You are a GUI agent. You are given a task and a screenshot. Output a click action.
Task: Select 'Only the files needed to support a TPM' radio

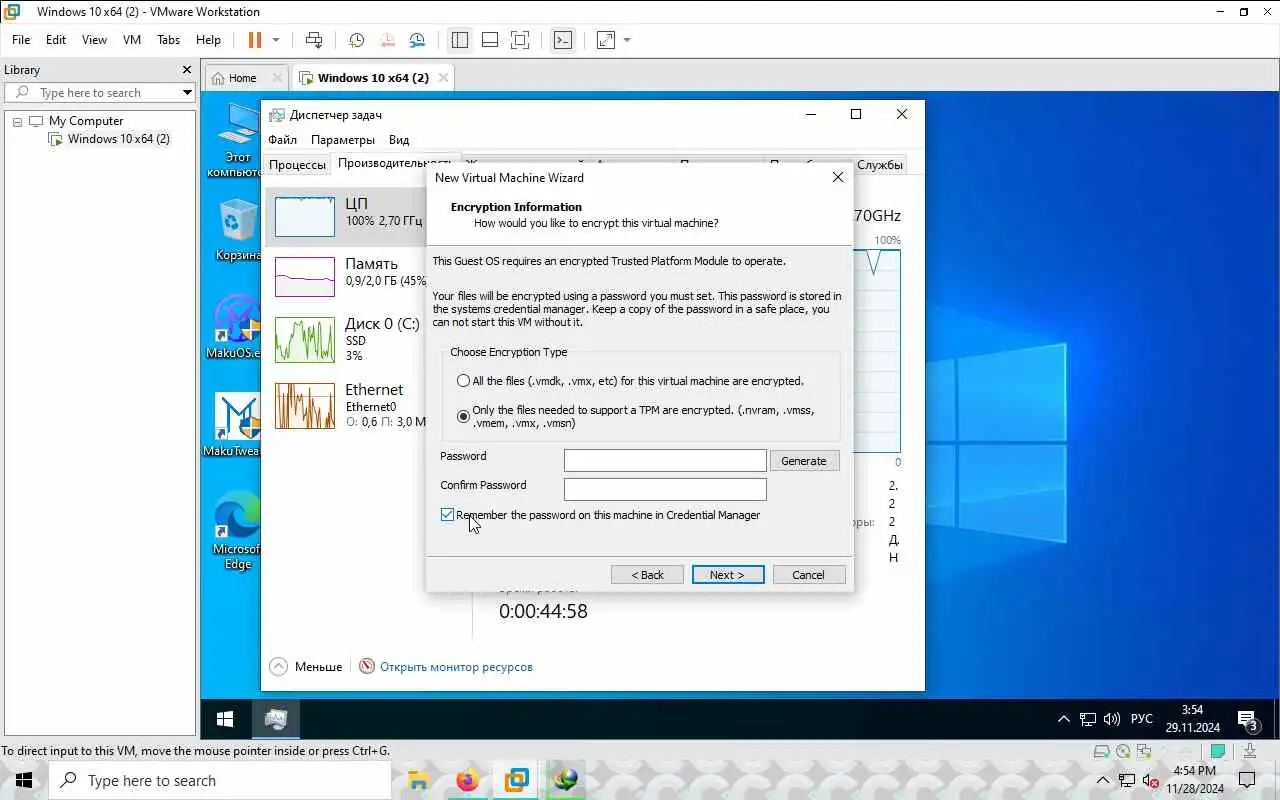463,416
